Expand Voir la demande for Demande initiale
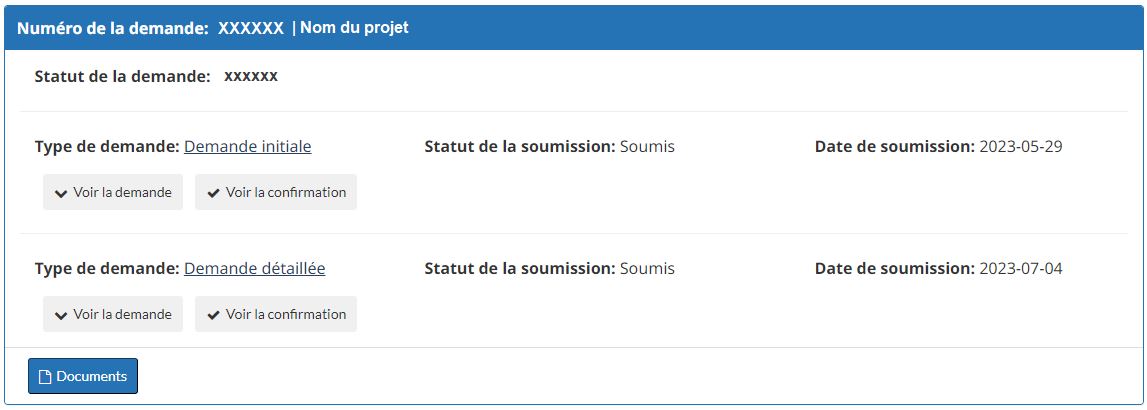The image size is (1147, 410). tap(113, 192)
